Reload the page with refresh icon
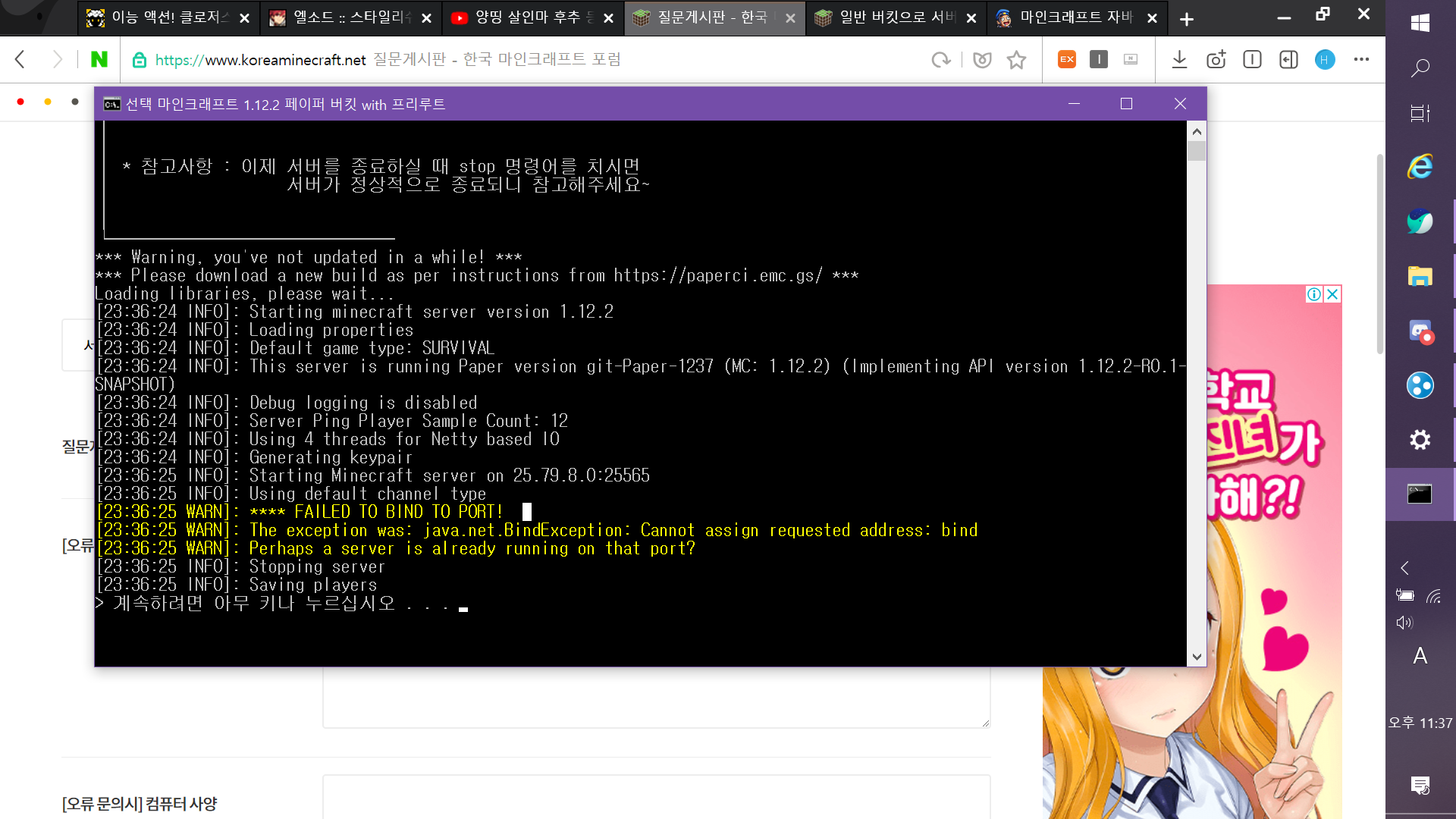The image size is (1456, 819). 941,60
